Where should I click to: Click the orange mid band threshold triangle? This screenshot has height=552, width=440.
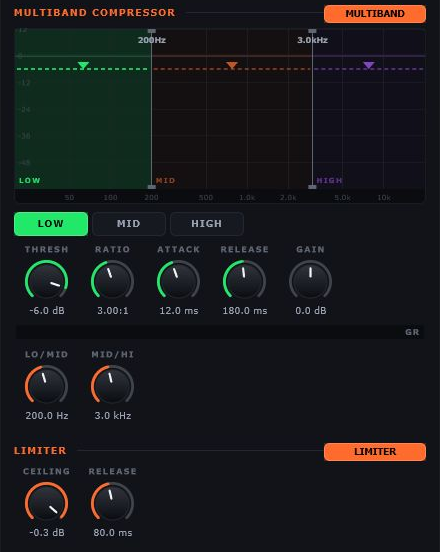pos(232,65)
